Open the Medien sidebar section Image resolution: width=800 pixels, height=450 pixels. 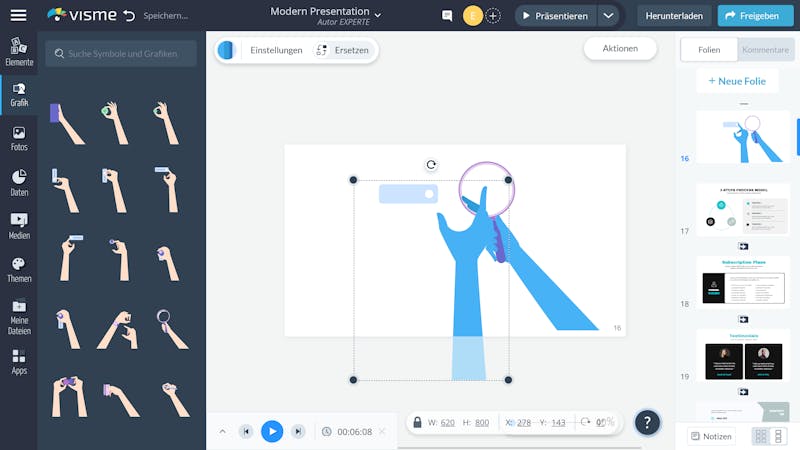(x=19, y=226)
